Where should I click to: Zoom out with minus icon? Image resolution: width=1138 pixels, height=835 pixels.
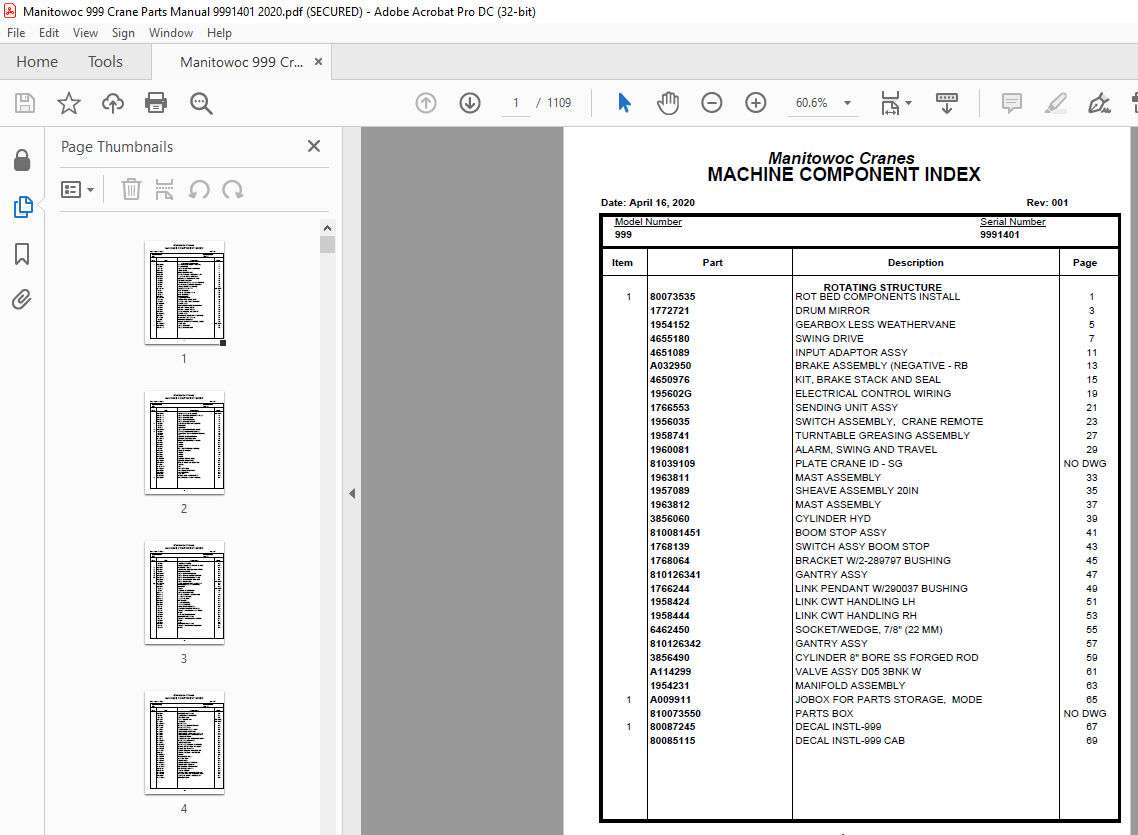[712, 103]
